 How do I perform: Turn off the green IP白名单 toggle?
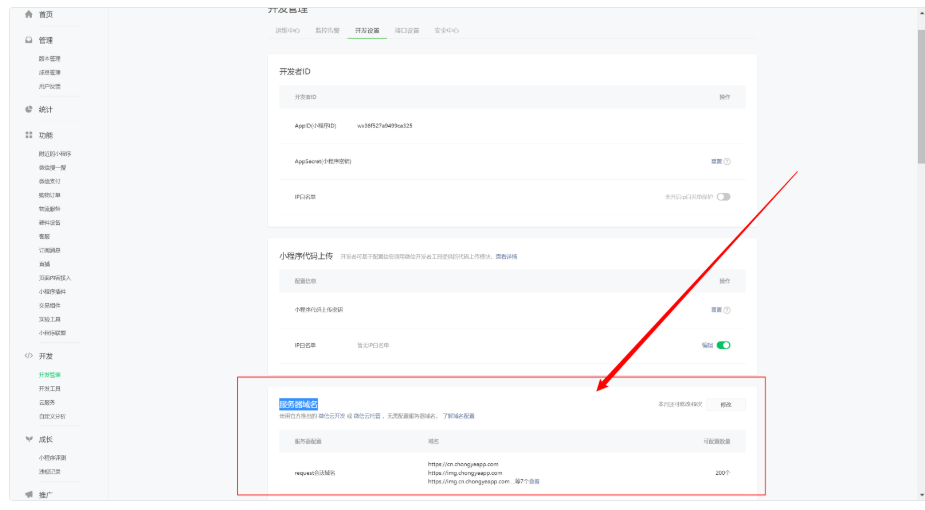[x=723, y=346]
